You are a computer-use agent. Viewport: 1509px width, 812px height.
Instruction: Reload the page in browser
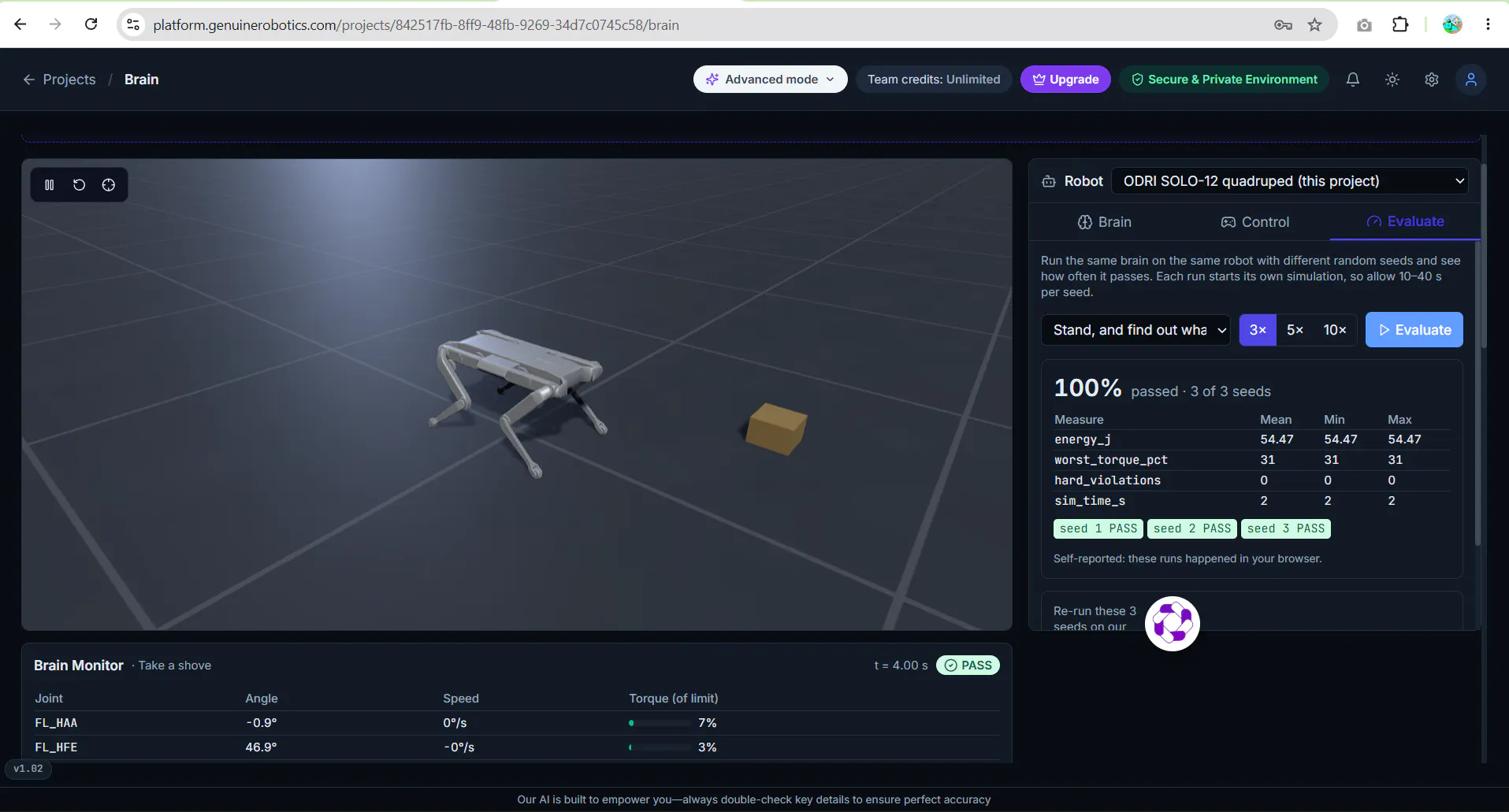tap(91, 24)
